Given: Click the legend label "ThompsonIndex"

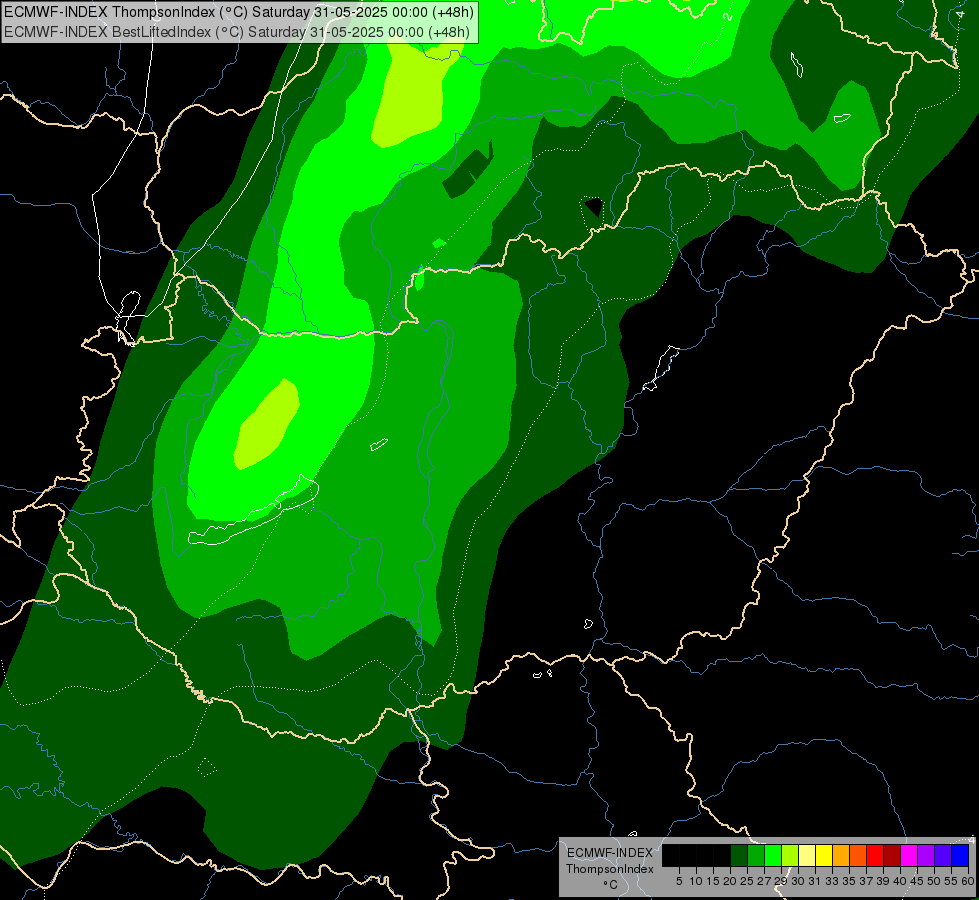Looking at the screenshot, I should tap(610, 869).
